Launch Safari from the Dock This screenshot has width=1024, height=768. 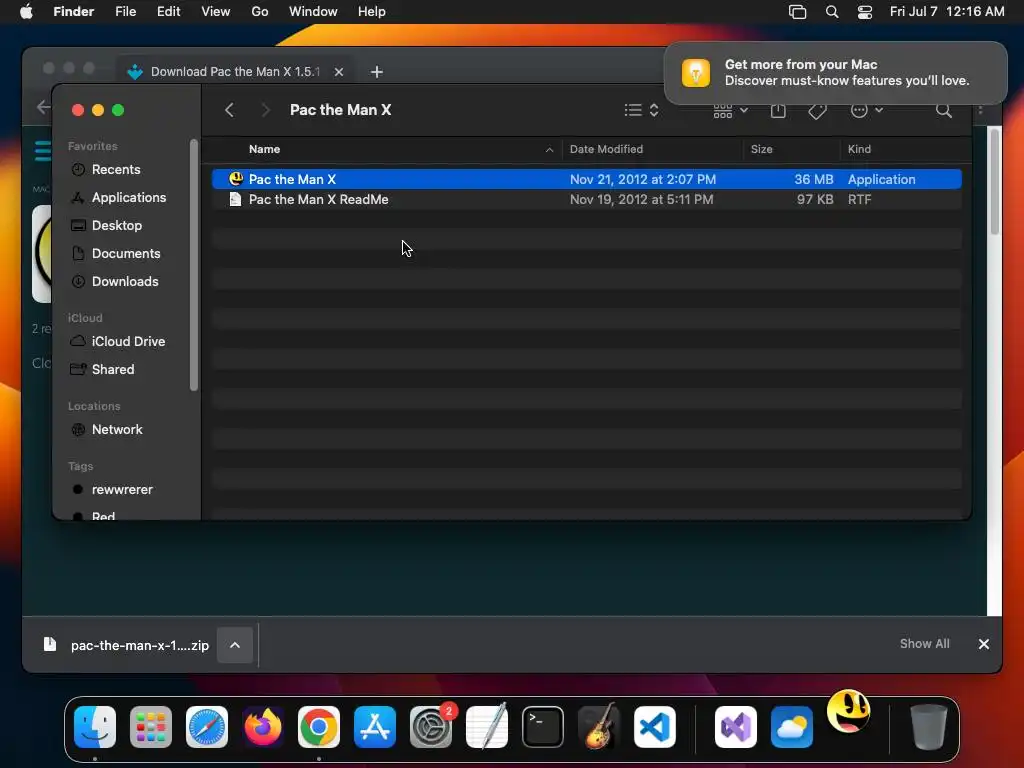[207, 727]
